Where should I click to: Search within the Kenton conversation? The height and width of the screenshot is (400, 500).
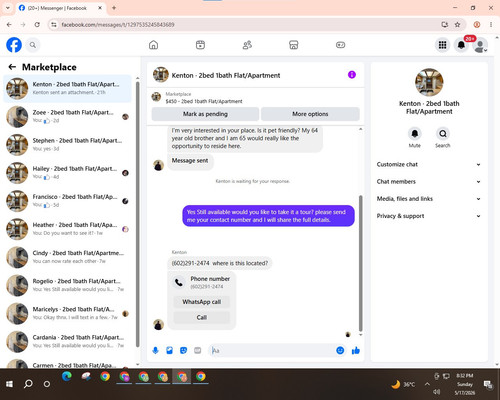tap(443, 134)
